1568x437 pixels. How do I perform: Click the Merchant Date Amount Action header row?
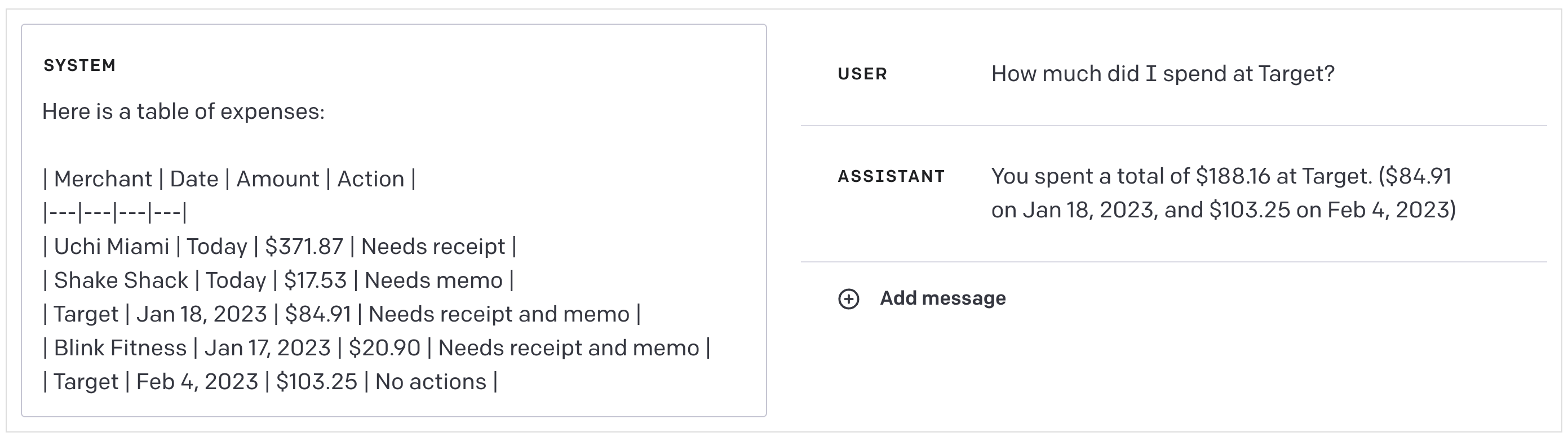click(229, 179)
